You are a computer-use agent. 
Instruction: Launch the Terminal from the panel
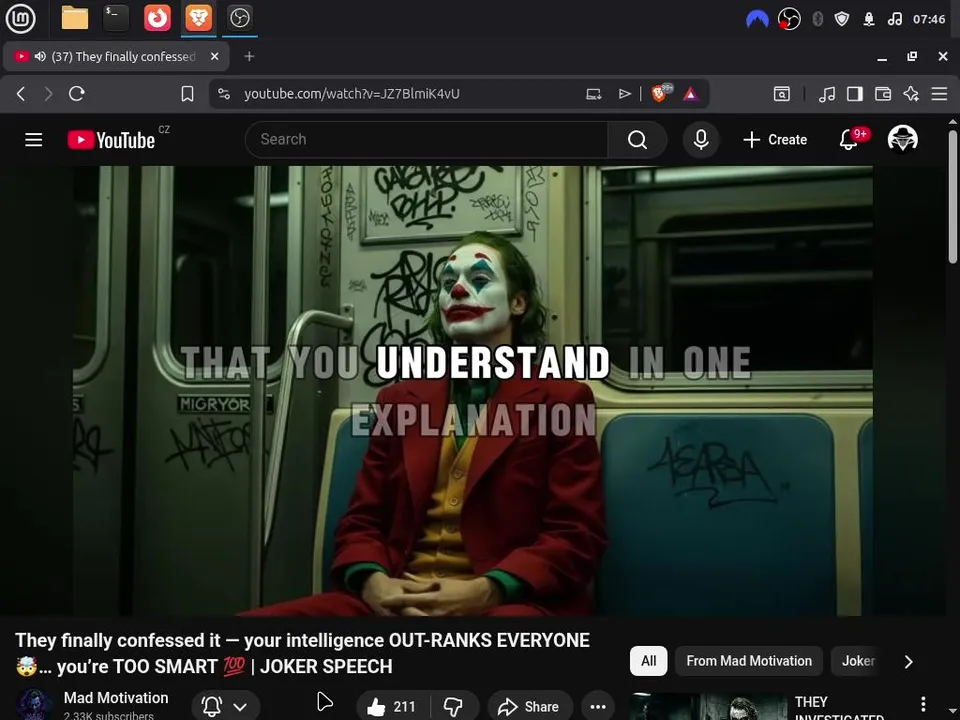[x=116, y=18]
